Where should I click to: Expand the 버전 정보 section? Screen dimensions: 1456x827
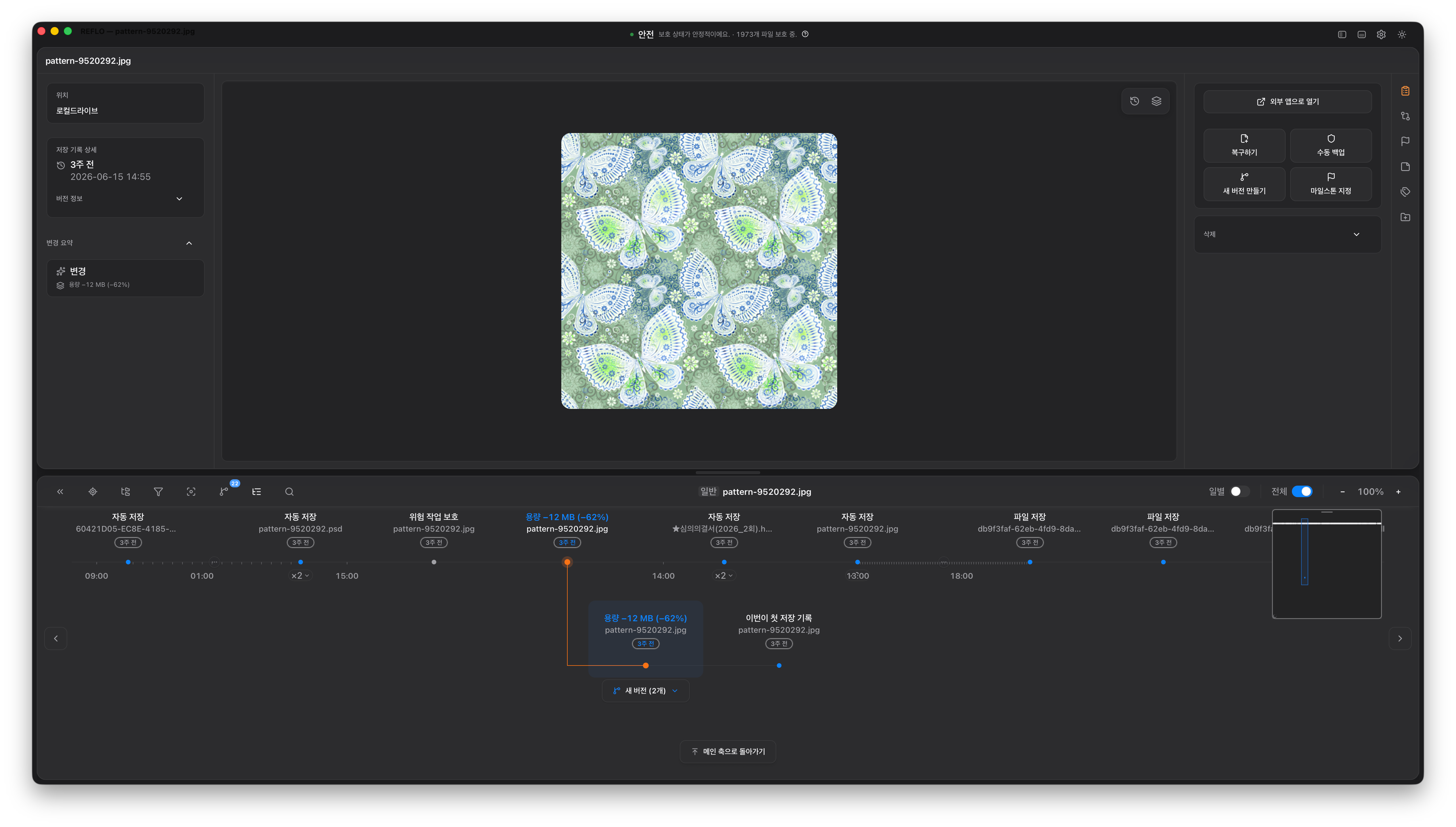pyautogui.click(x=119, y=198)
